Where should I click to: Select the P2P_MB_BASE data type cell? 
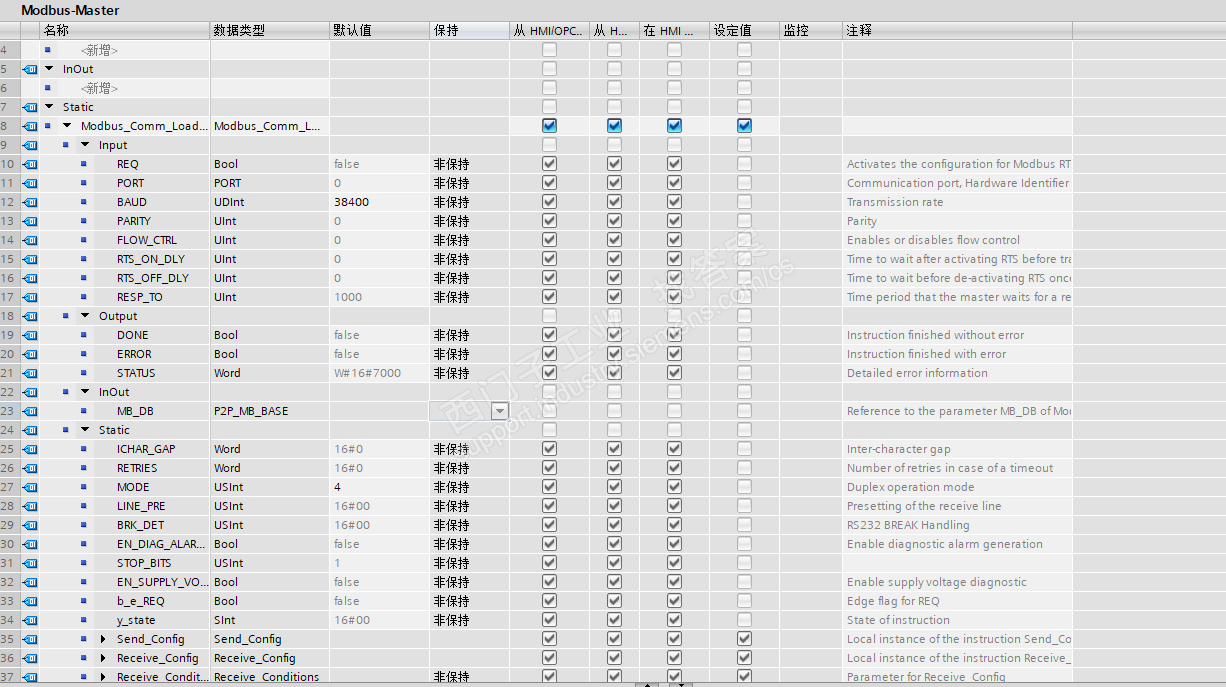[x=269, y=411]
